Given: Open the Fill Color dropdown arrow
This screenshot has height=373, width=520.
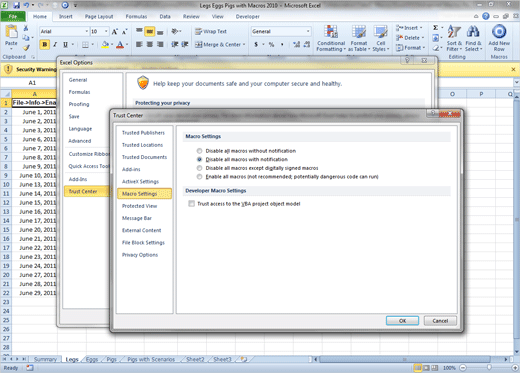Looking at the screenshot, I should tap(112, 44).
